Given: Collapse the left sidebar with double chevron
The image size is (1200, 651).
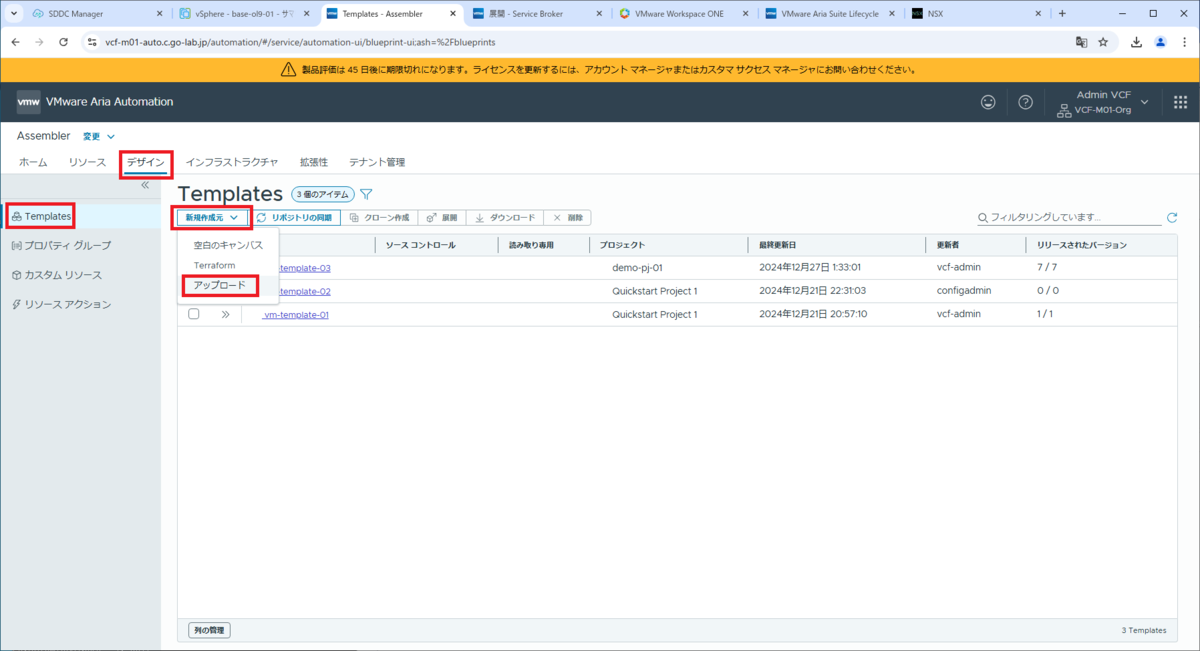Looking at the screenshot, I should (x=145, y=185).
